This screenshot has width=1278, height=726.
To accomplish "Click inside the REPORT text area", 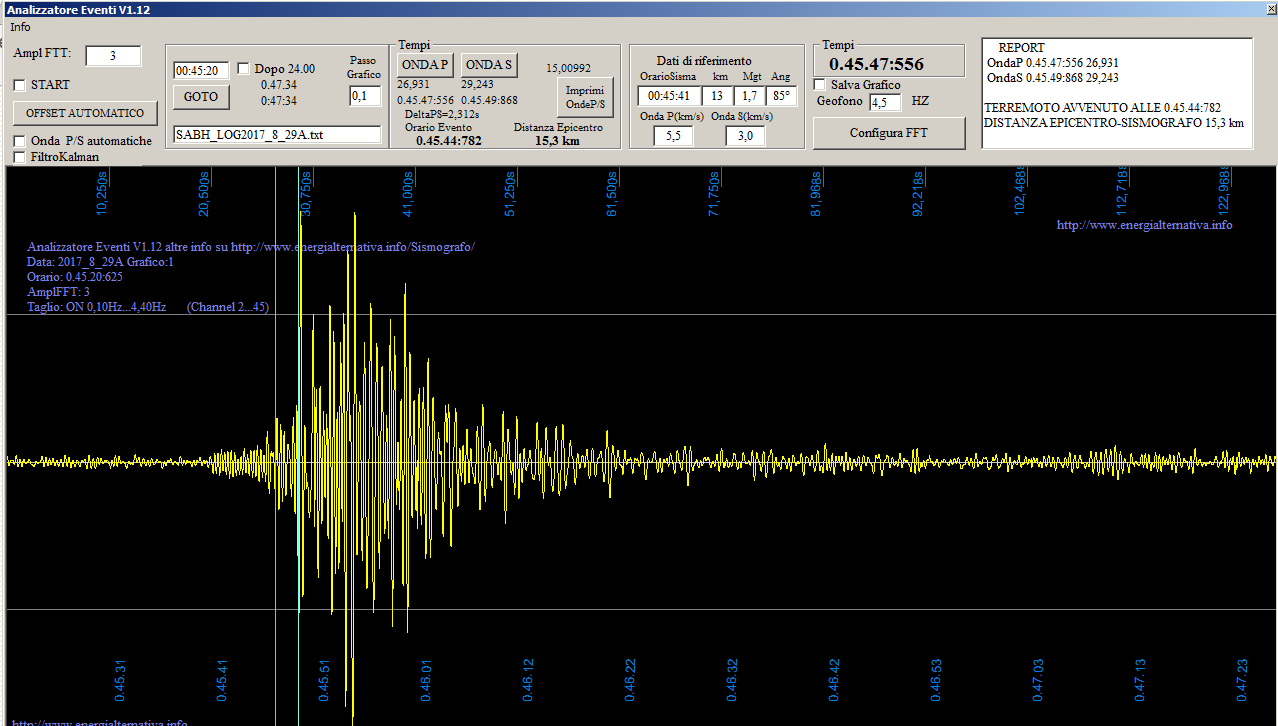I will [x=1116, y=93].
